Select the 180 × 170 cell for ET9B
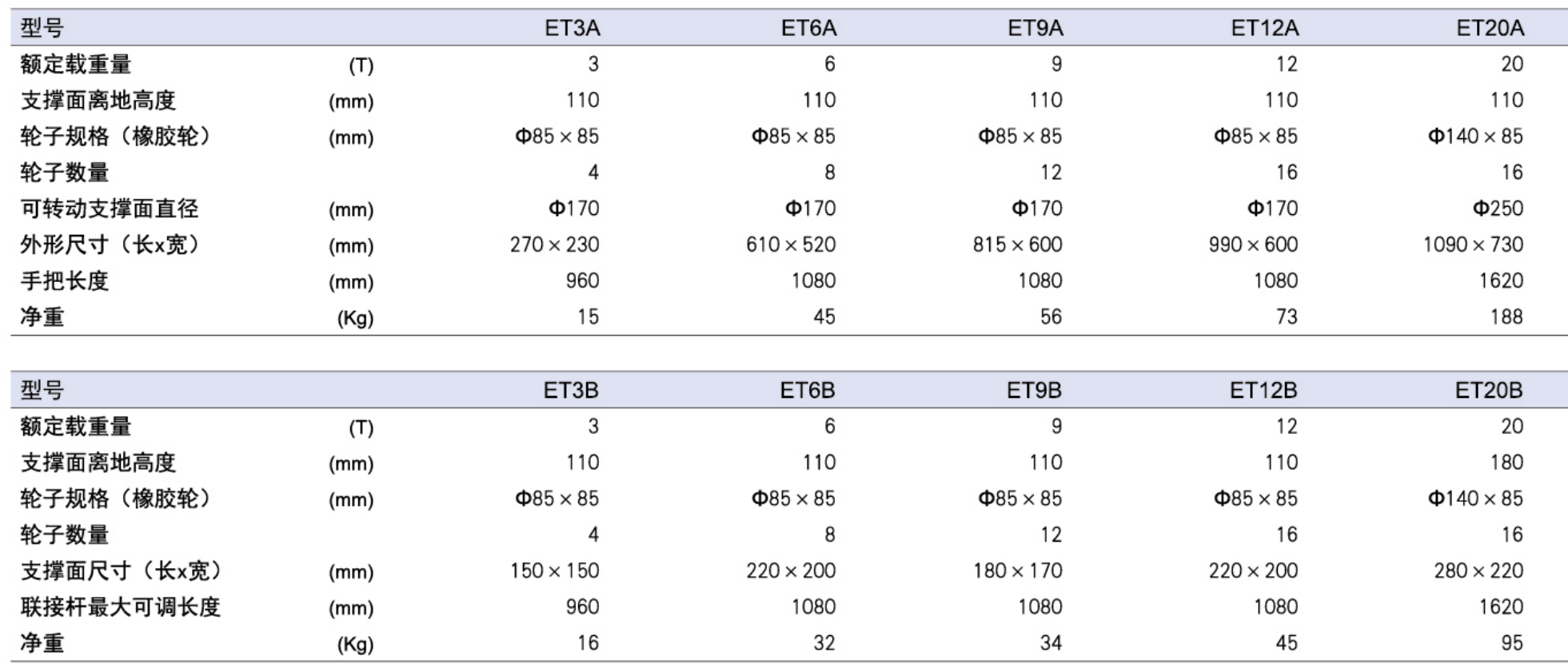This screenshot has width=1568, height=672. (x=1017, y=571)
